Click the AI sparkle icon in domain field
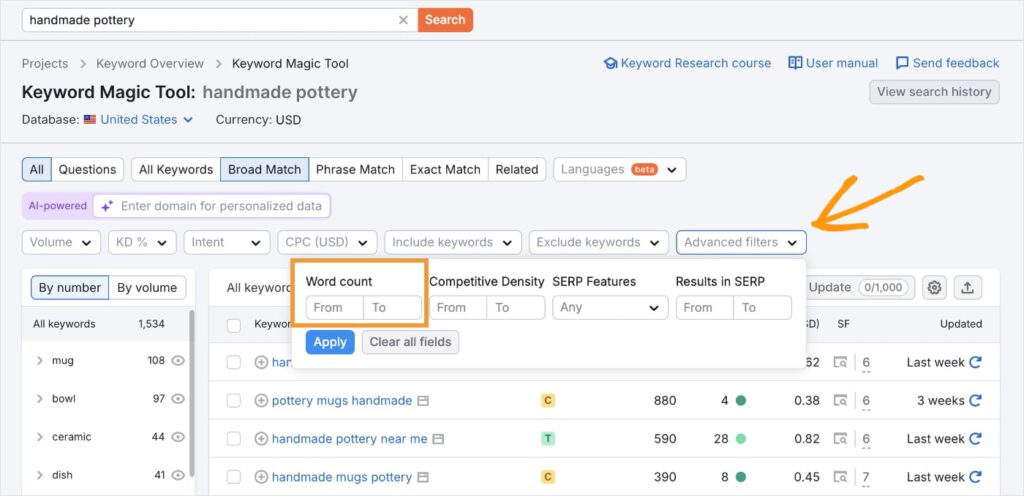The width and height of the screenshot is (1024, 496). [107, 206]
